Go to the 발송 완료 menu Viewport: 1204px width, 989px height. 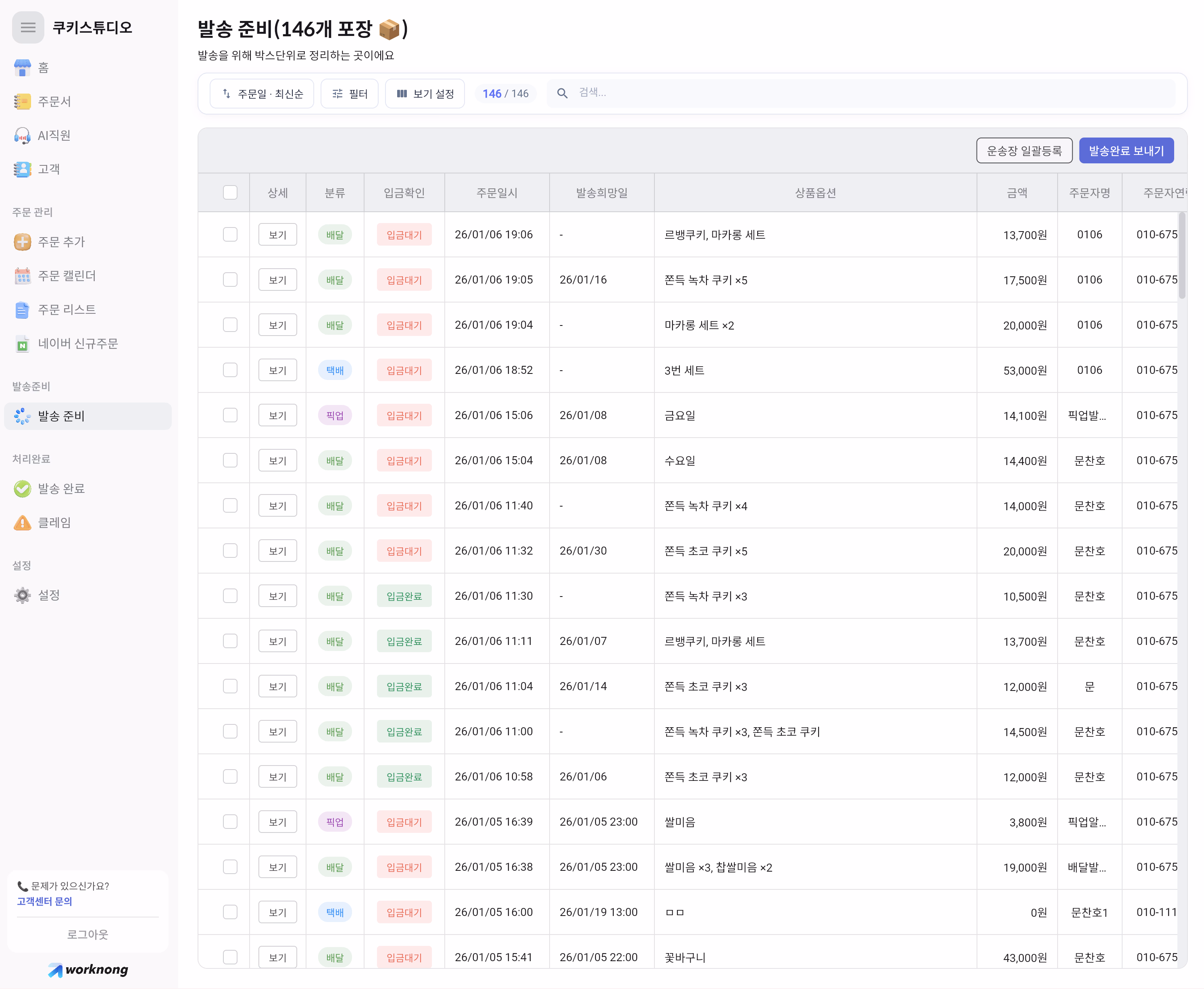[x=61, y=489]
